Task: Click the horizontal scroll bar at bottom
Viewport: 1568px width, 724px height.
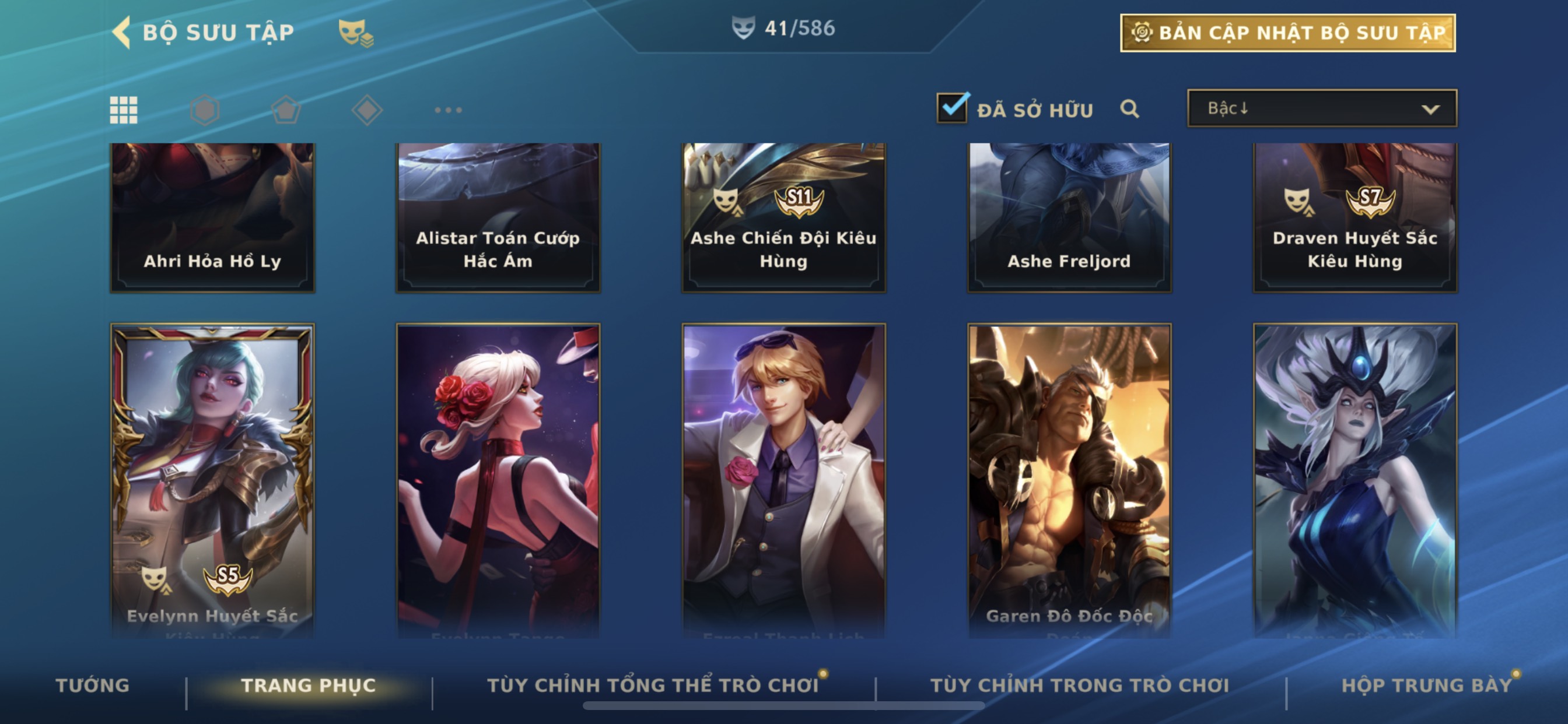Action: point(784,706)
